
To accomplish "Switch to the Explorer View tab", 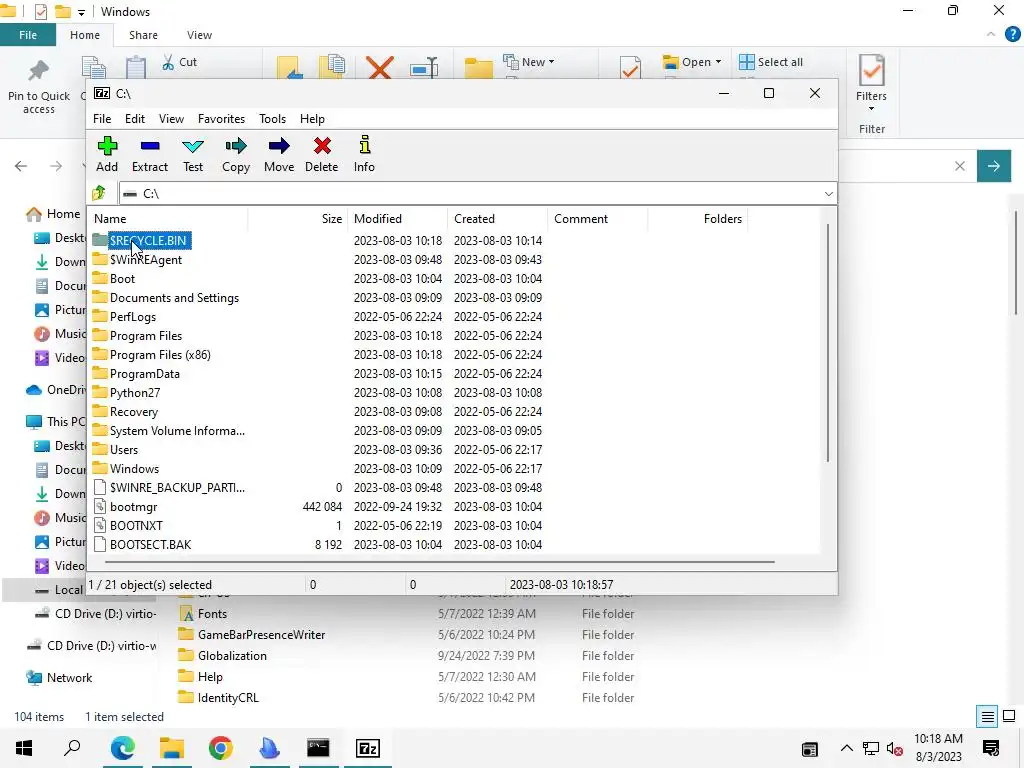I will tap(199, 35).
